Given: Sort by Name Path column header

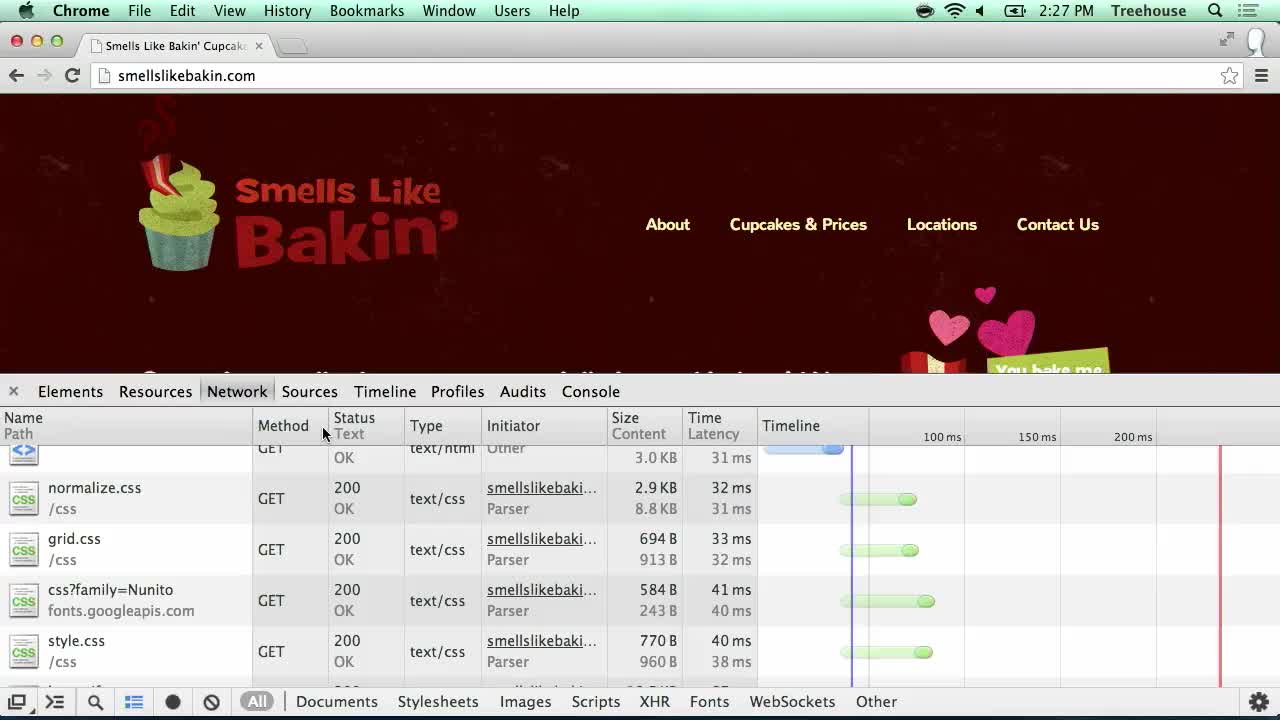Looking at the screenshot, I should (126, 426).
